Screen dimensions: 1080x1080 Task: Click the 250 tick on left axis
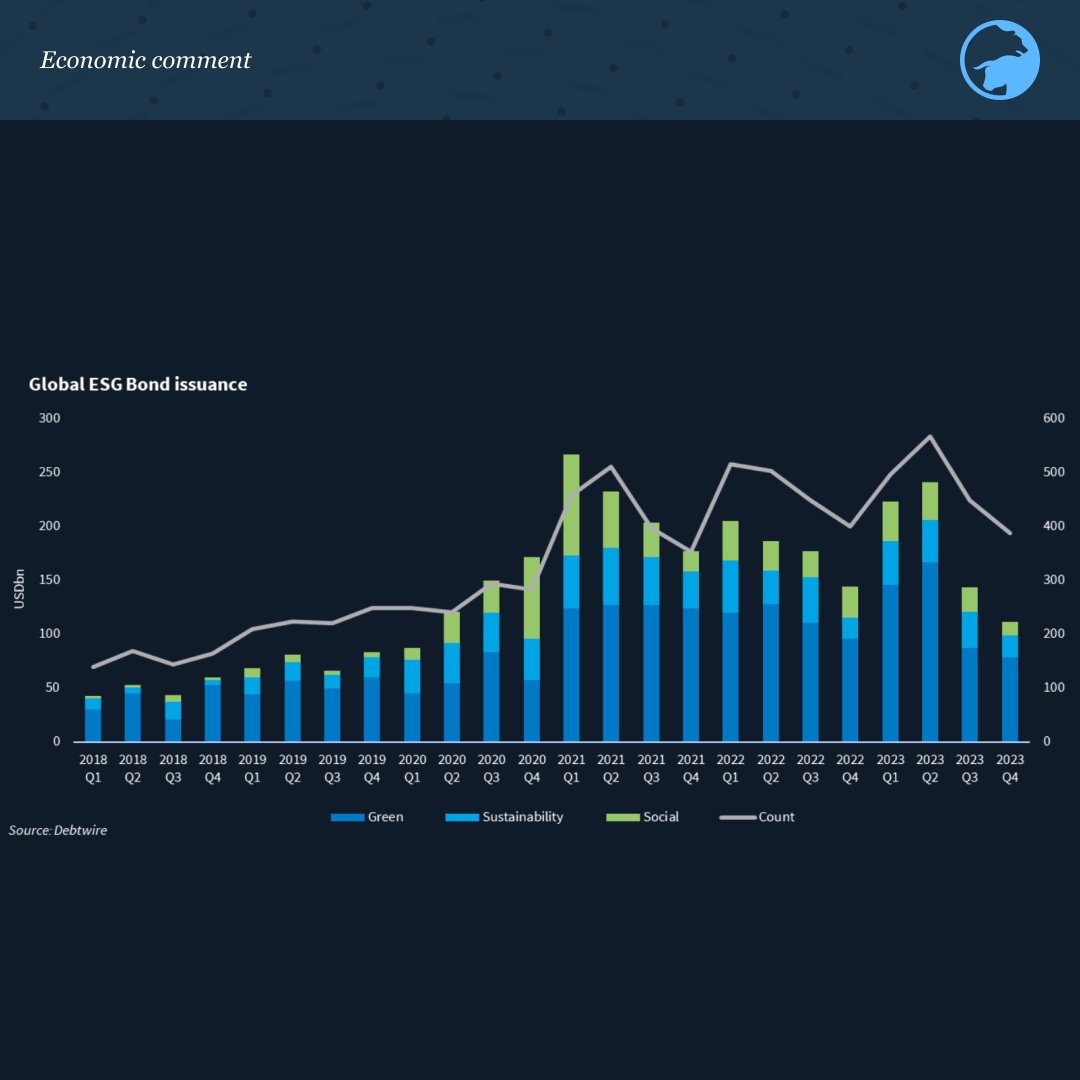tap(50, 472)
